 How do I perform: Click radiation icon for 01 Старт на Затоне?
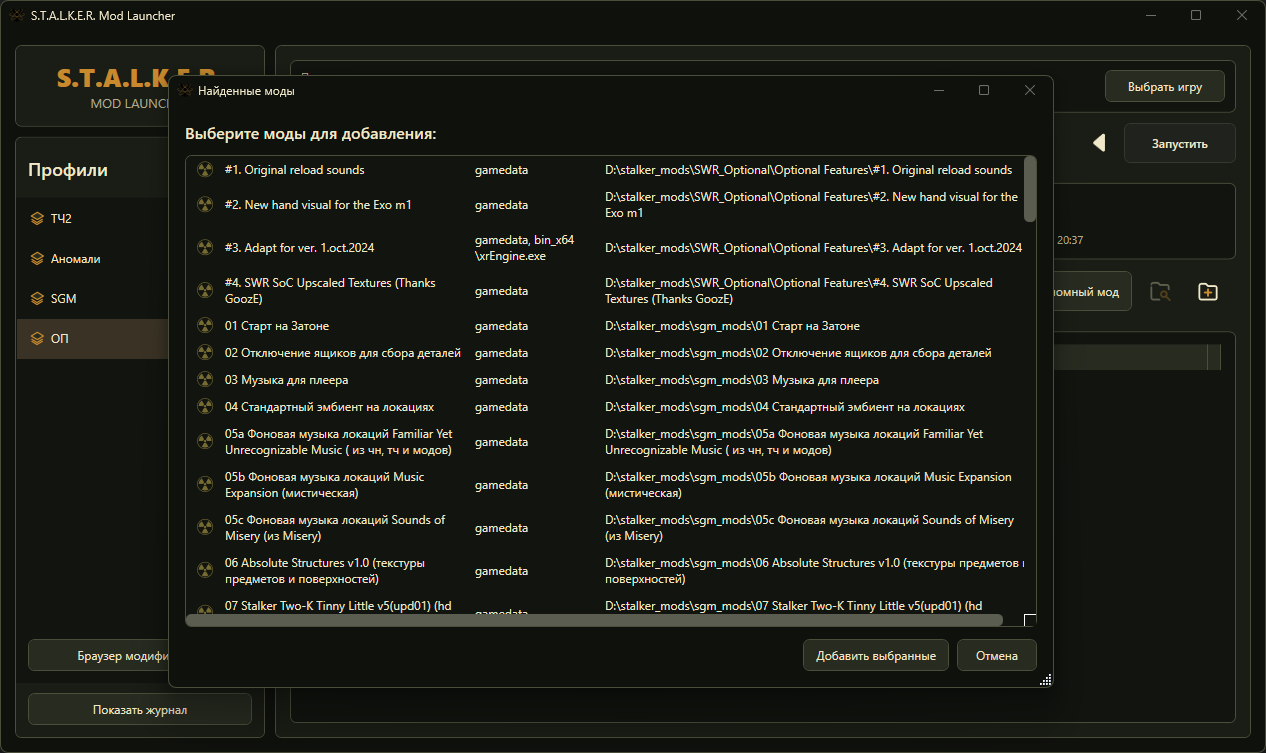coord(205,326)
